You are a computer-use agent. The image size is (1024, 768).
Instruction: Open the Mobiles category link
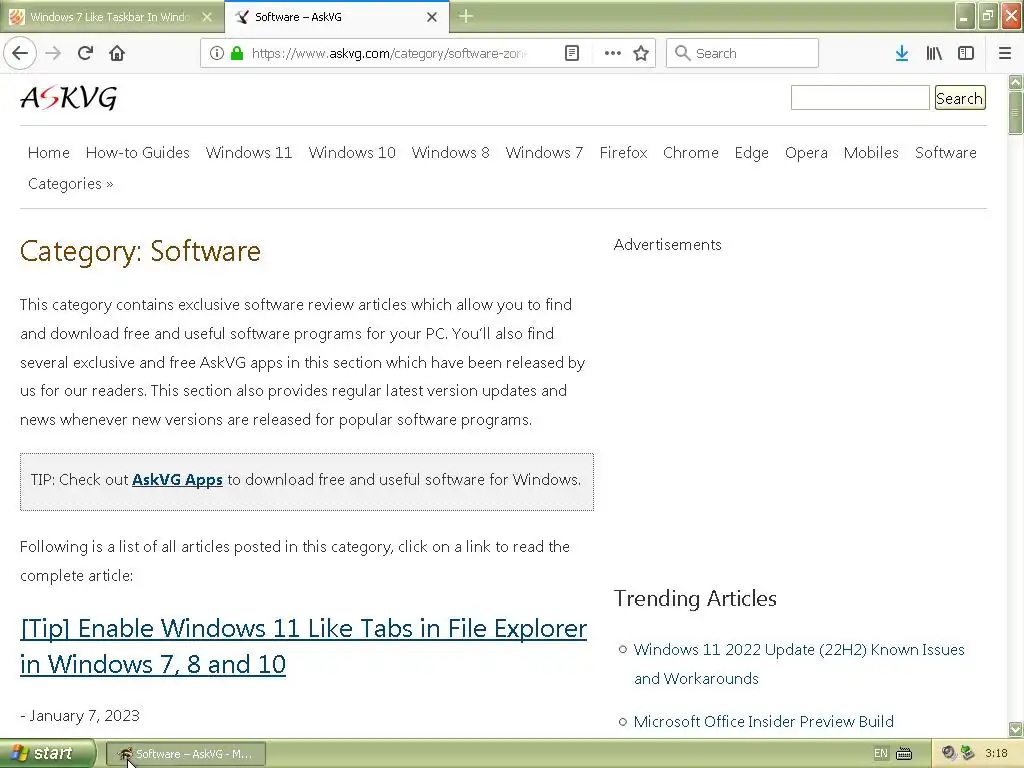click(871, 152)
